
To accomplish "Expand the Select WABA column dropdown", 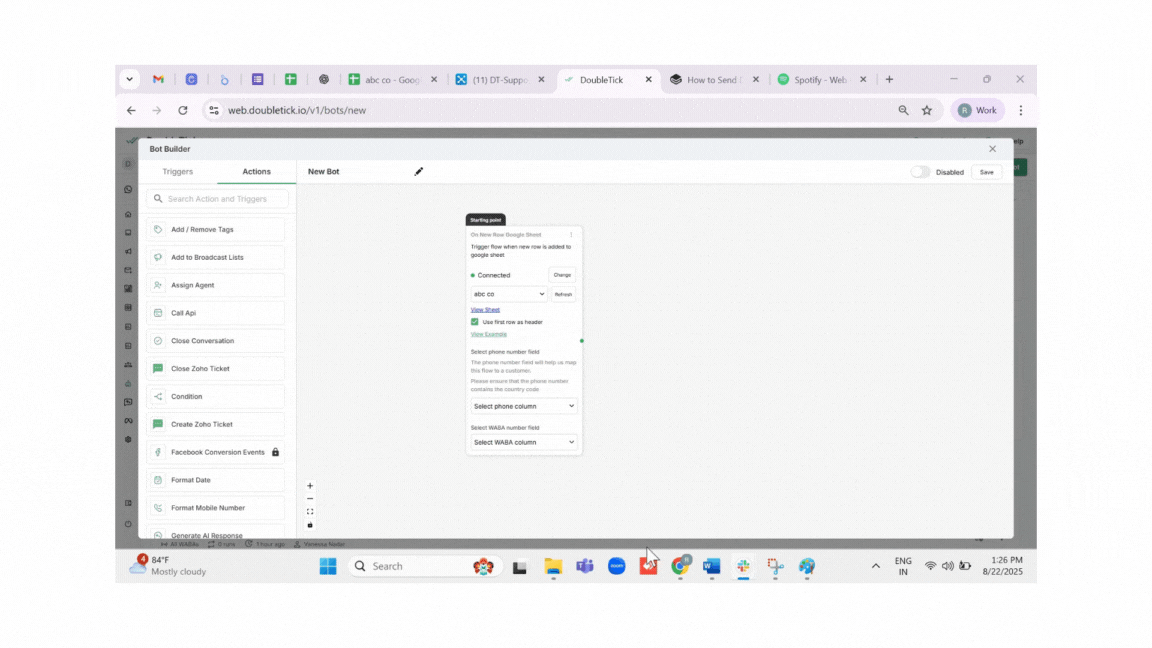I will click(x=524, y=442).
